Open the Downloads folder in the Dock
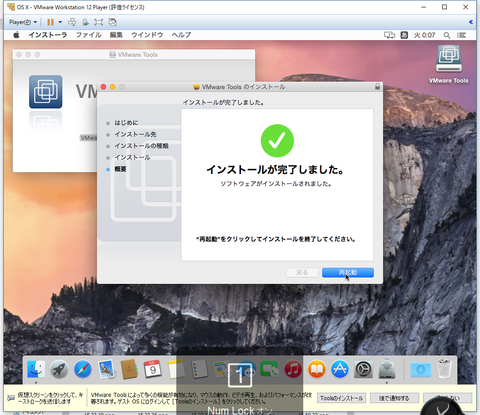The width and height of the screenshot is (480, 415). pyautogui.click(x=420, y=370)
